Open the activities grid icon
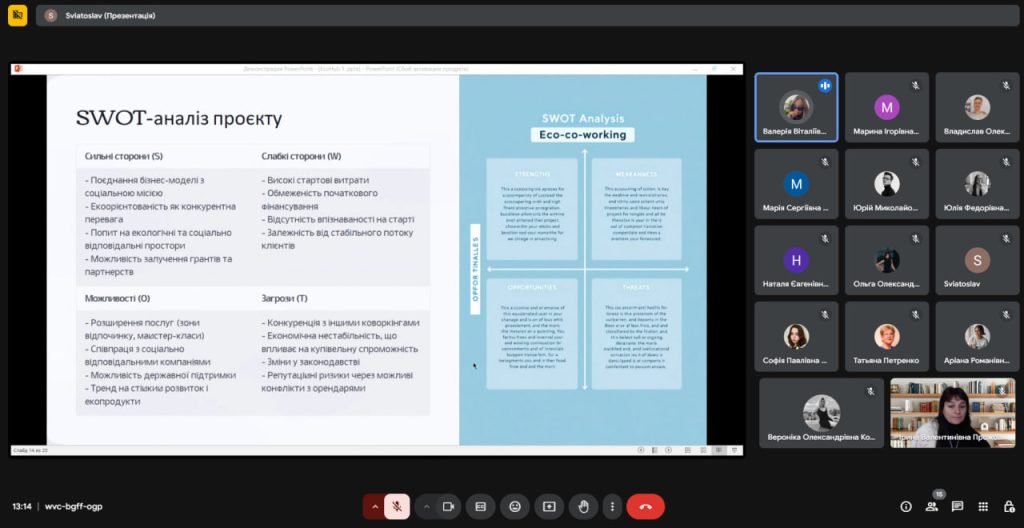1024x528 pixels. coord(983,506)
